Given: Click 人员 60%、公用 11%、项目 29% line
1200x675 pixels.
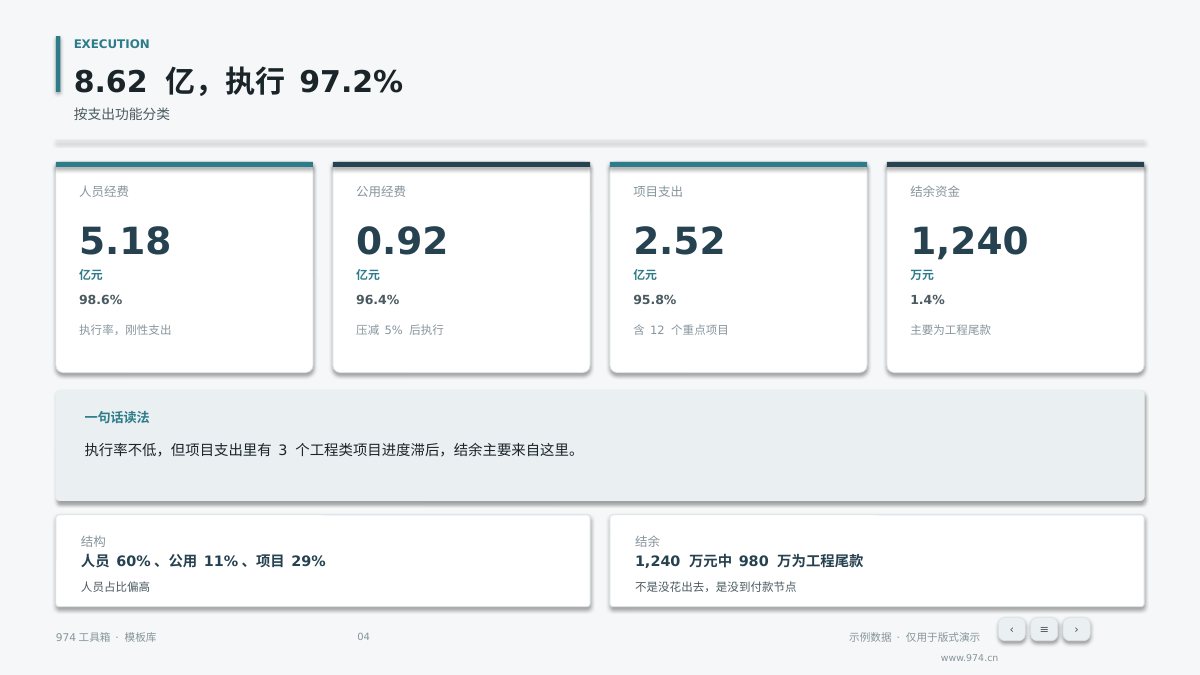Looking at the screenshot, I should pyautogui.click(x=203, y=561).
